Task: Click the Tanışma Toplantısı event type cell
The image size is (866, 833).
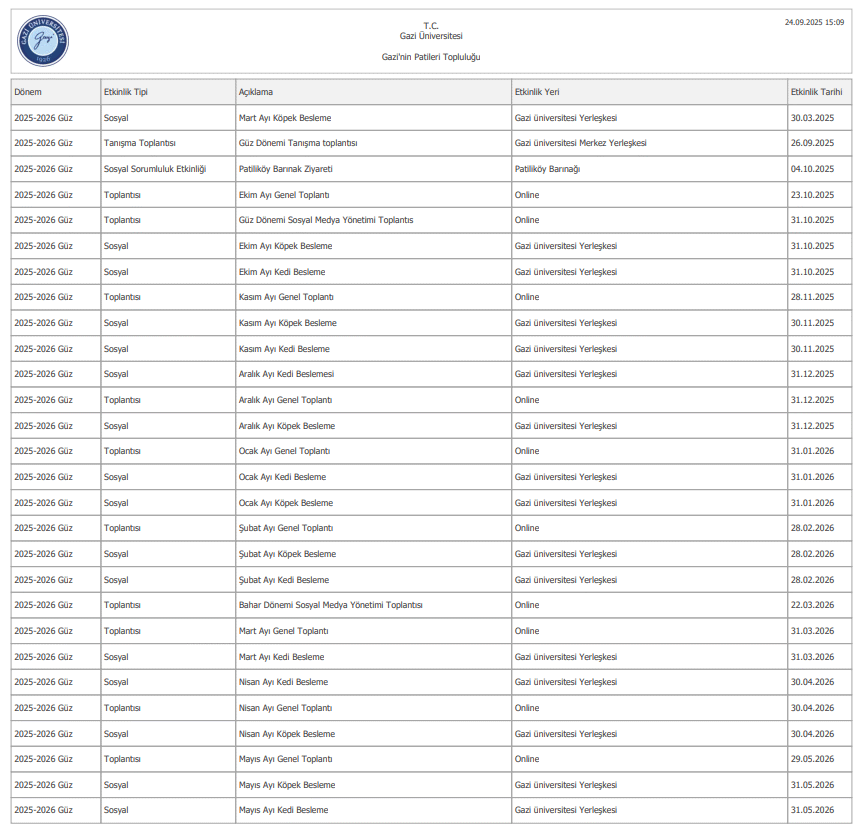Action: point(140,143)
